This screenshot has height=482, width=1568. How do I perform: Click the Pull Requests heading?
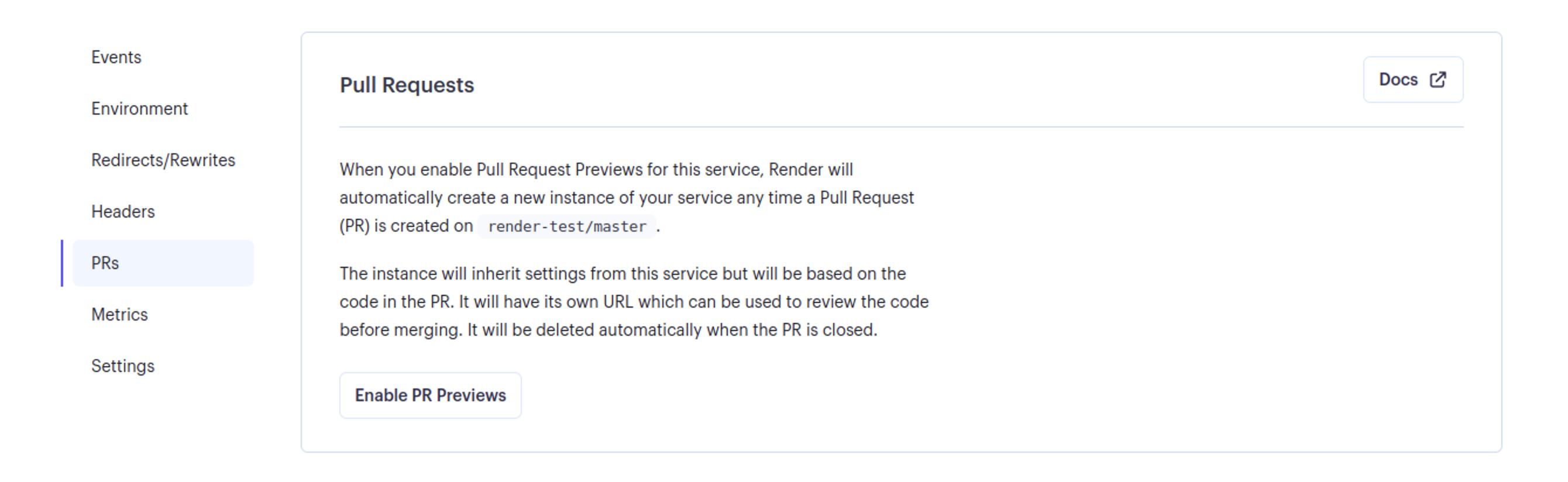click(407, 85)
